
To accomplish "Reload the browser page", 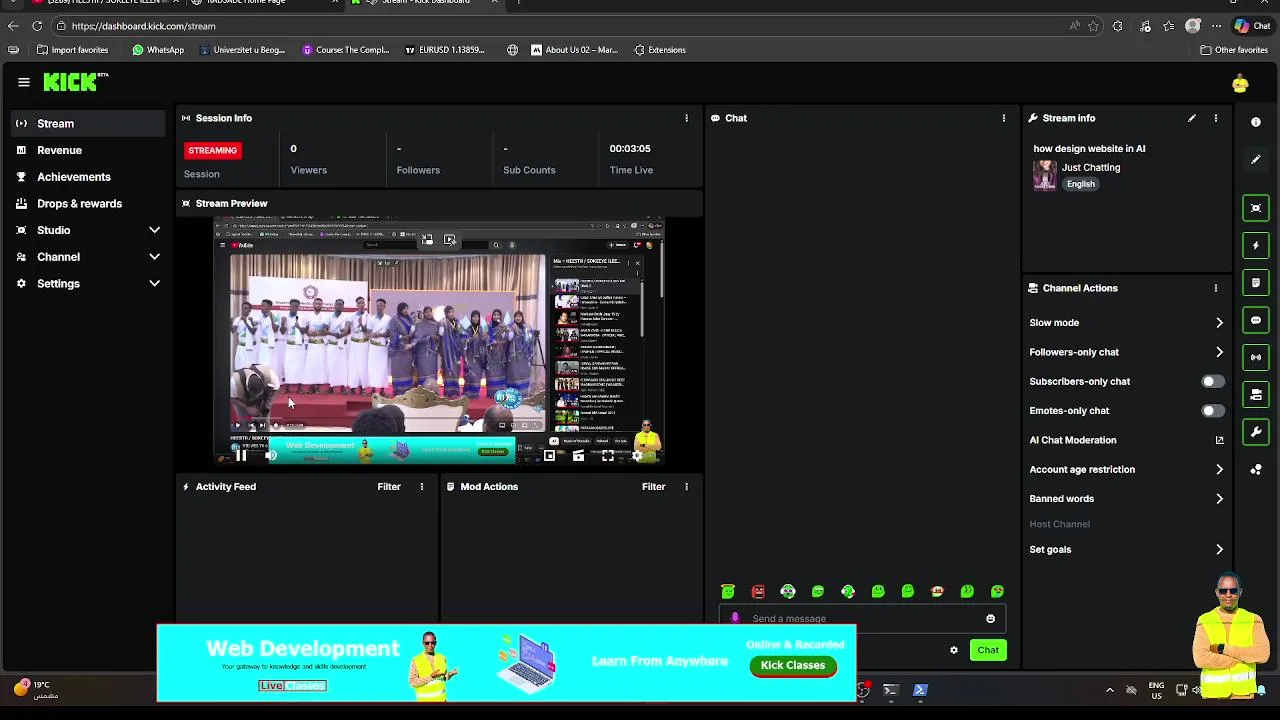I will tap(37, 26).
